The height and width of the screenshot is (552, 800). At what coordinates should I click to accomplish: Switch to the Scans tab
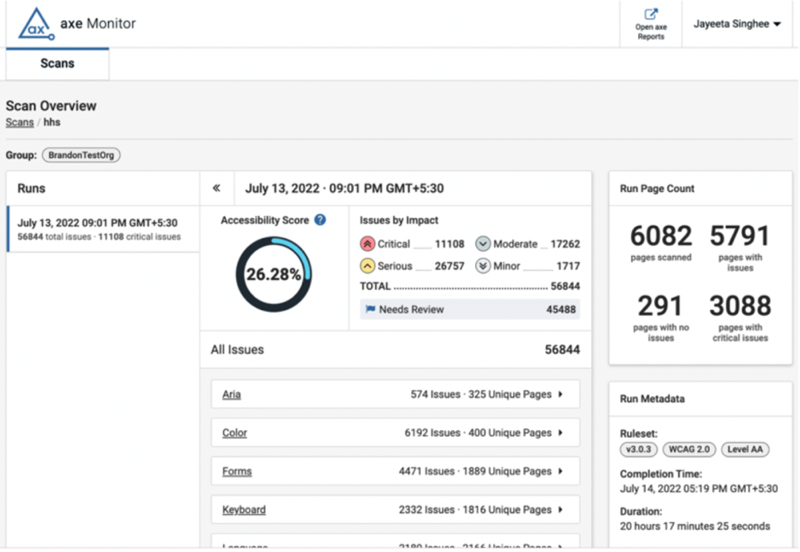57,63
